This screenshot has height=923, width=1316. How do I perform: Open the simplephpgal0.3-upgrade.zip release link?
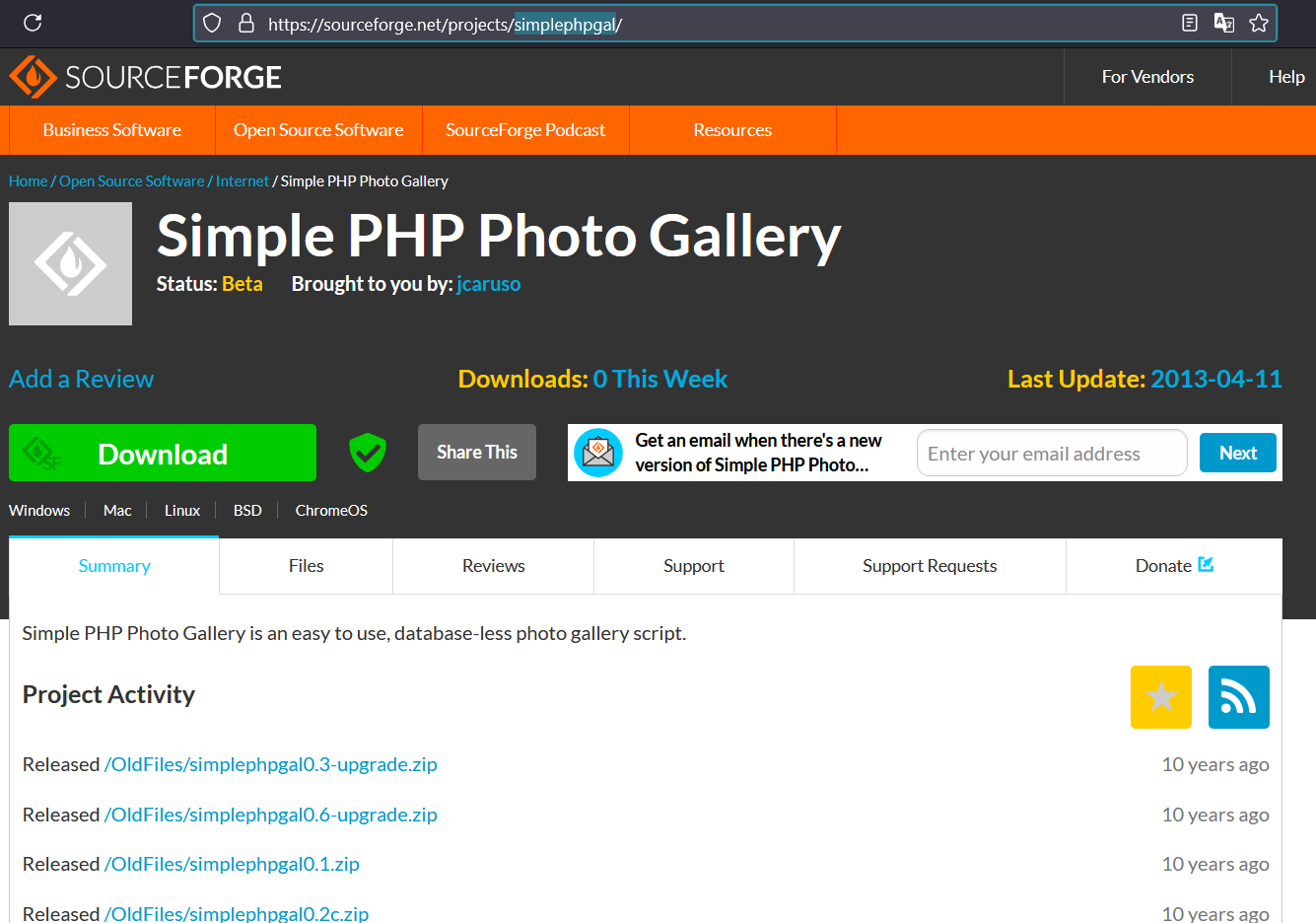271,764
